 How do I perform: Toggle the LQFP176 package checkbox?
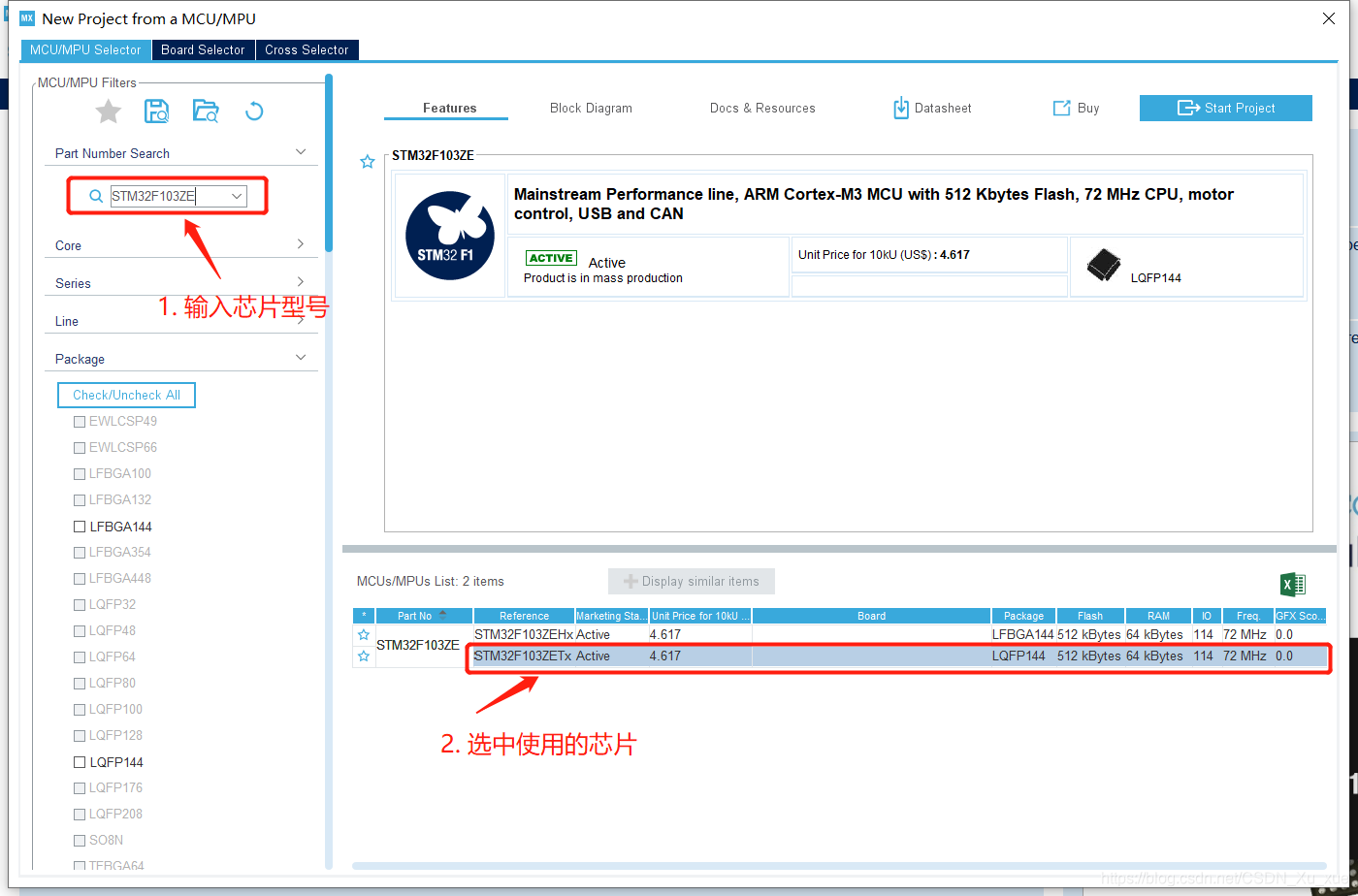(80, 788)
